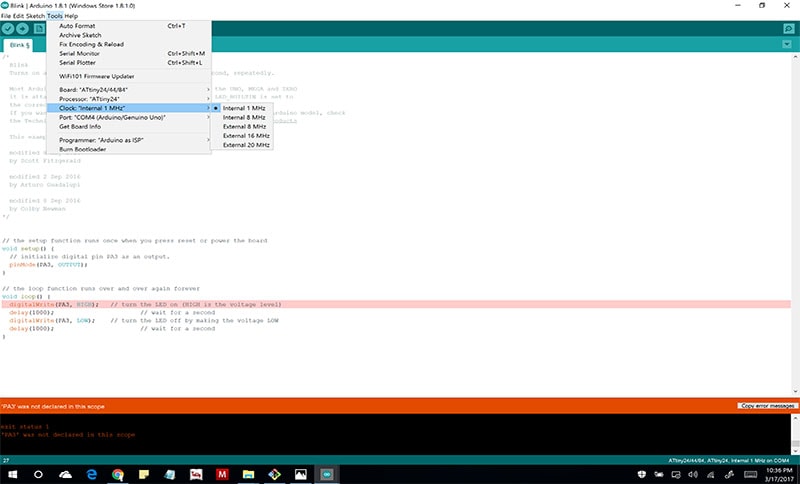Image resolution: width=800 pixels, height=484 pixels.
Task: Open the Serial Monitor magnifier icon
Action: [x=789, y=29]
